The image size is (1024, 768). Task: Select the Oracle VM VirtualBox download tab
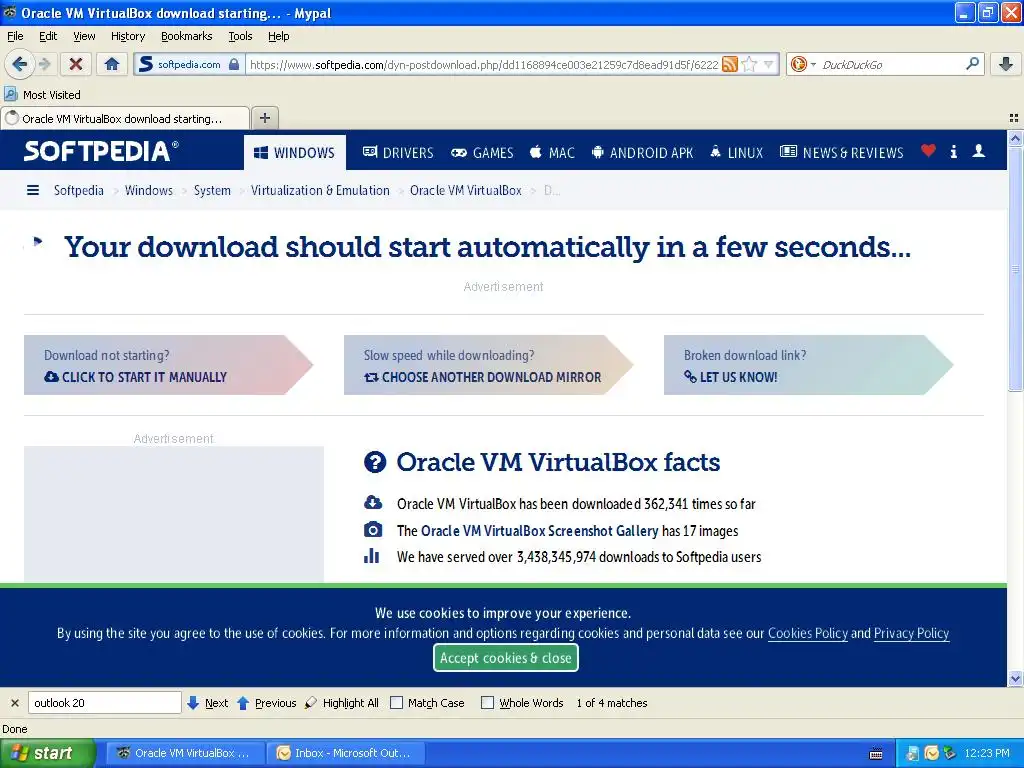125,119
